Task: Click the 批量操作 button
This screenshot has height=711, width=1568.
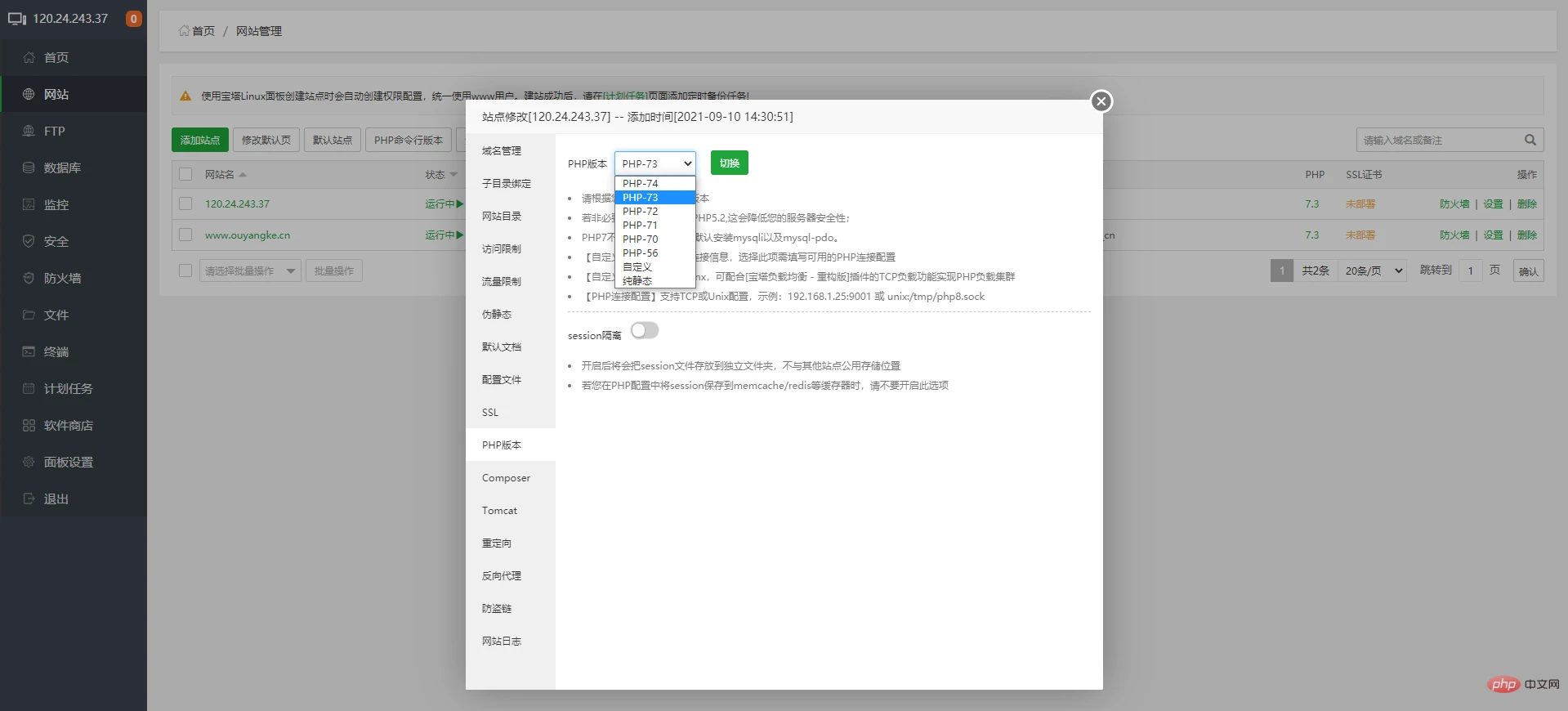Action: (334, 271)
